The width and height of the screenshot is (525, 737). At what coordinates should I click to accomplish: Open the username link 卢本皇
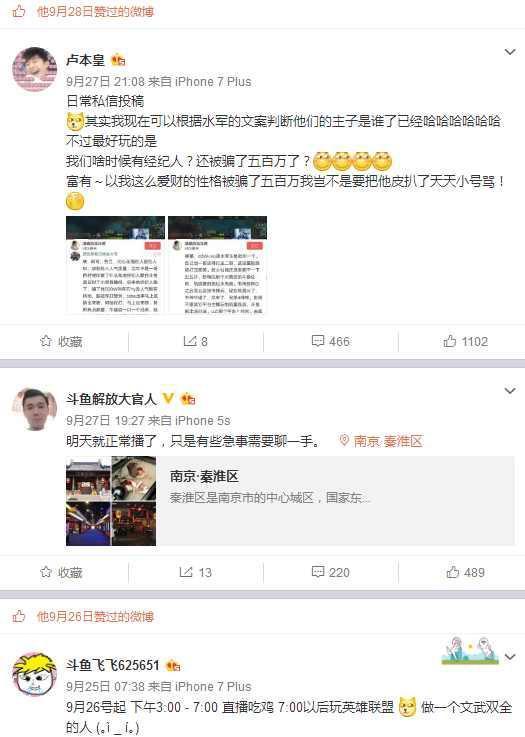pos(85,60)
